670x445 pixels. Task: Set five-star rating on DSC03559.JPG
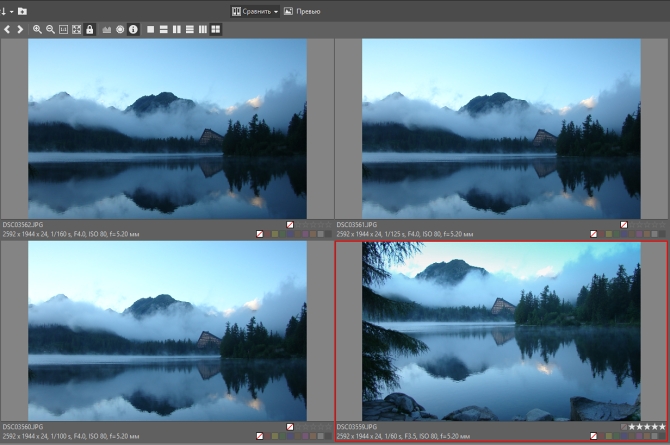tap(661, 427)
